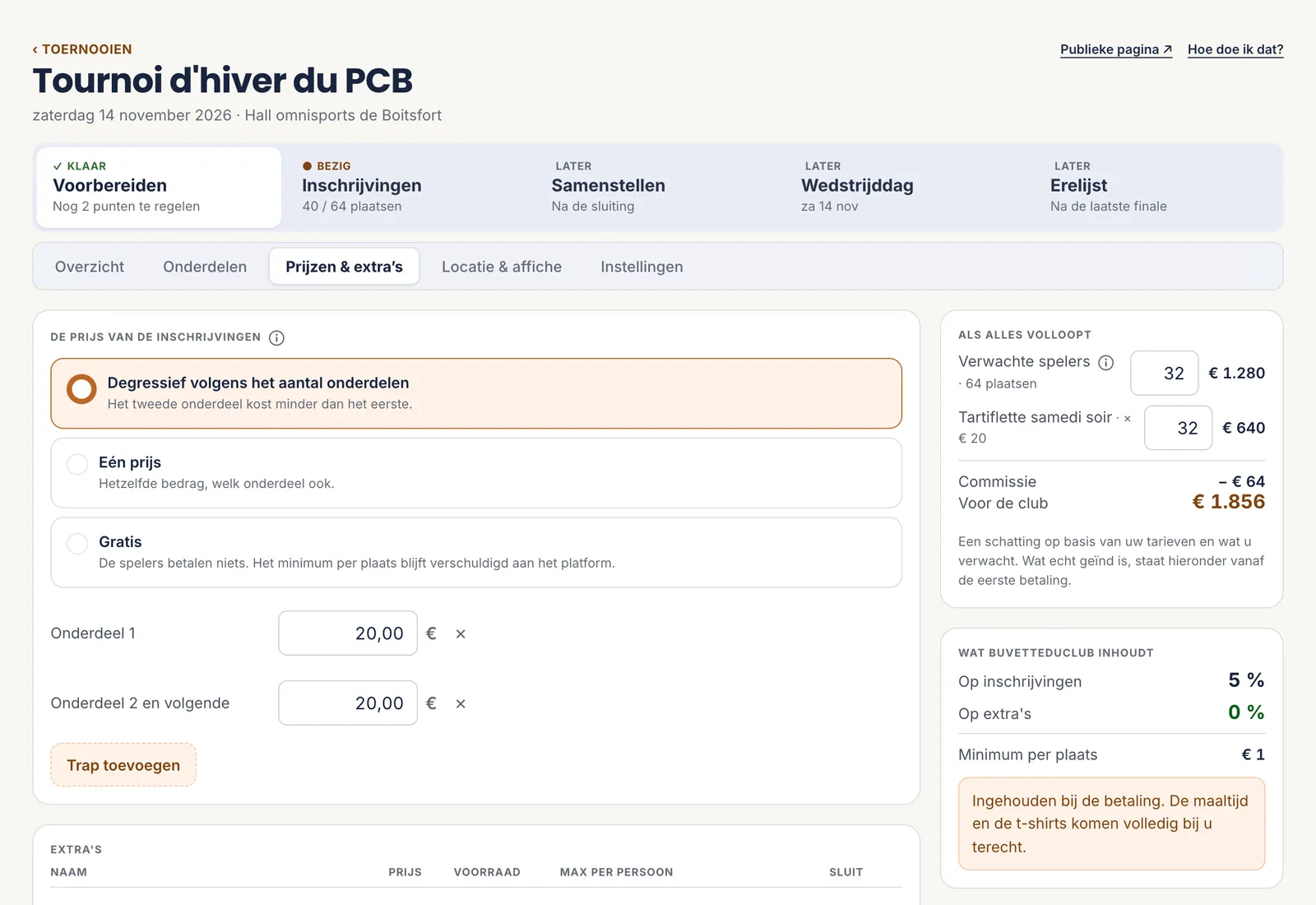Viewport: 1316px width, 905px height.
Task: Open the Onderdelen tab
Action: (205, 267)
